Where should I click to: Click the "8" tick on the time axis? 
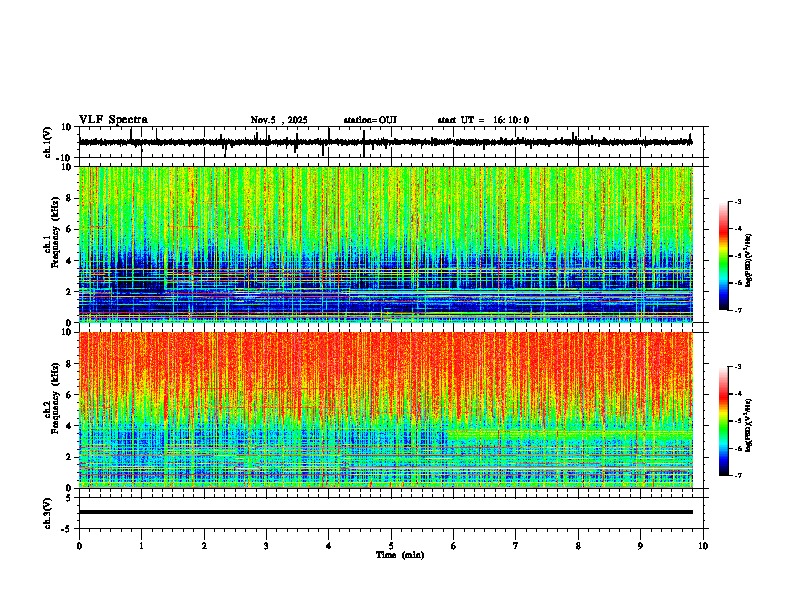click(x=578, y=546)
